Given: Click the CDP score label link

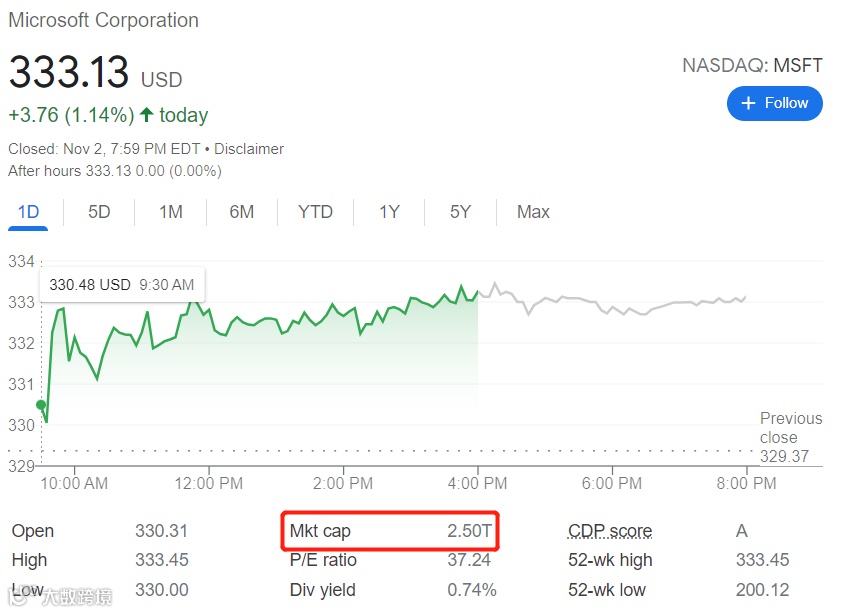Looking at the screenshot, I should (x=610, y=531).
